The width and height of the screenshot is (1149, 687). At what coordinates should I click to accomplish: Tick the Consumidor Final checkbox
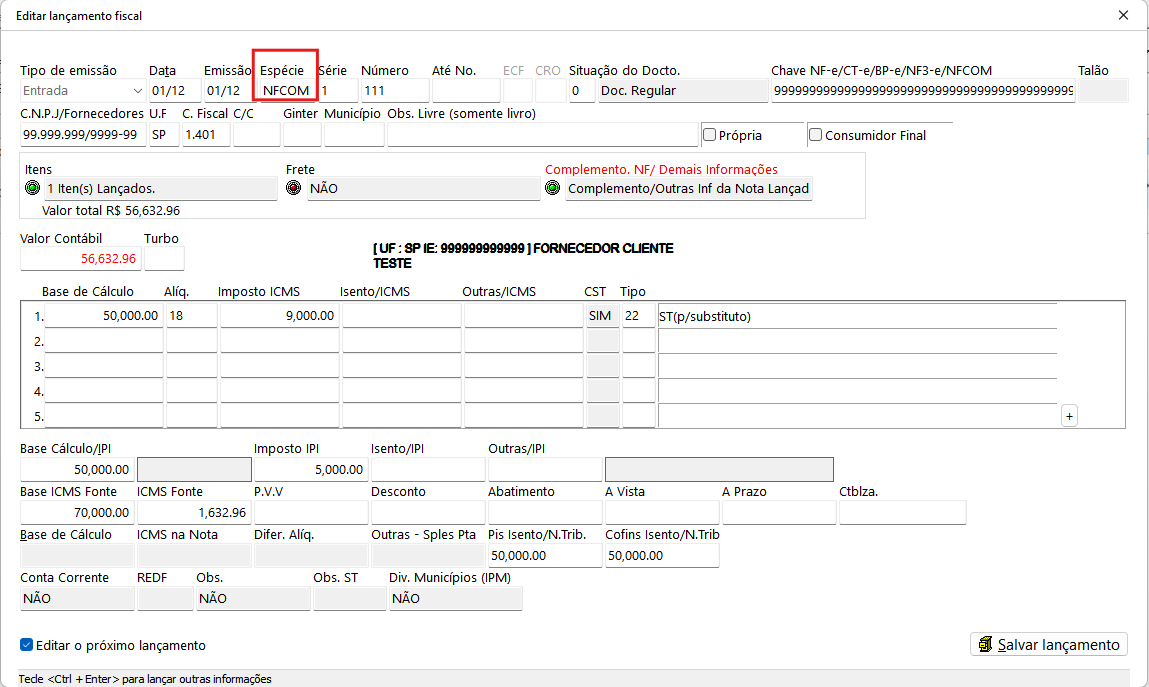[x=815, y=135]
